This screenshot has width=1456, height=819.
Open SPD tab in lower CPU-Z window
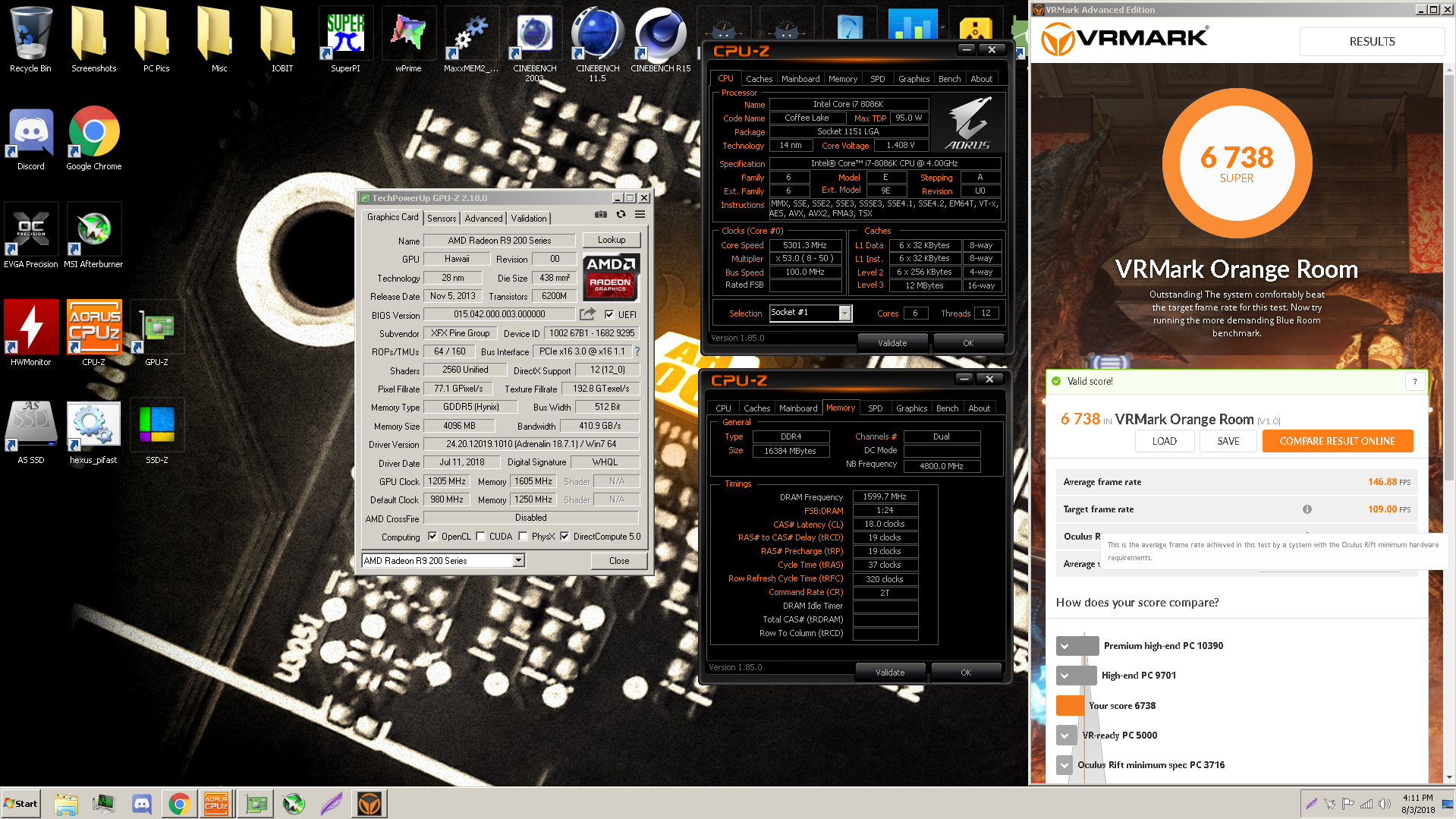(x=875, y=408)
